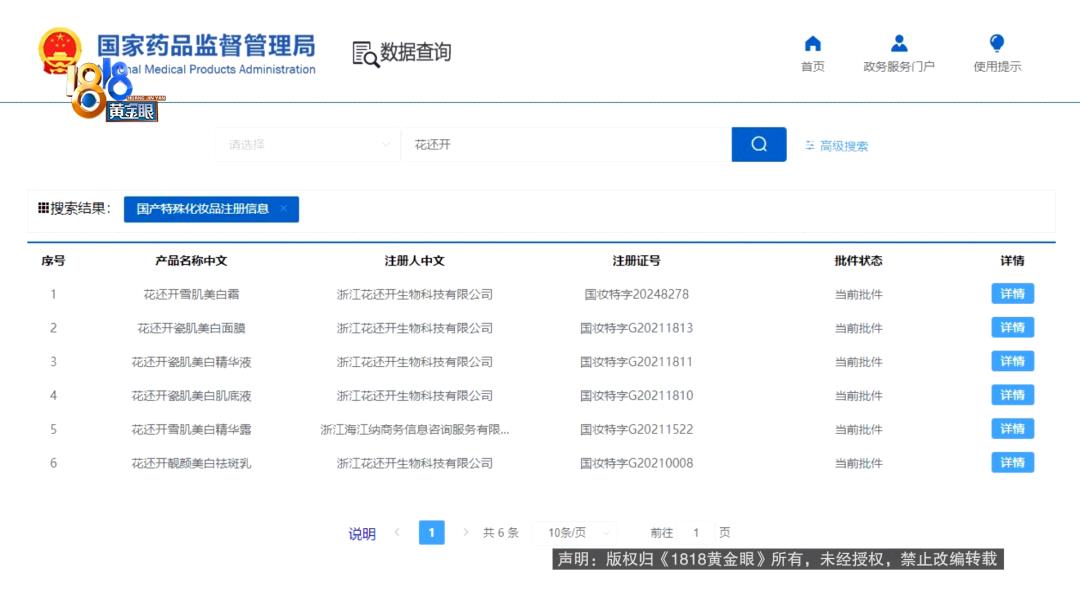Click registration number 国妆特字G20211522
This screenshot has width=1080, height=608.
coord(636,430)
